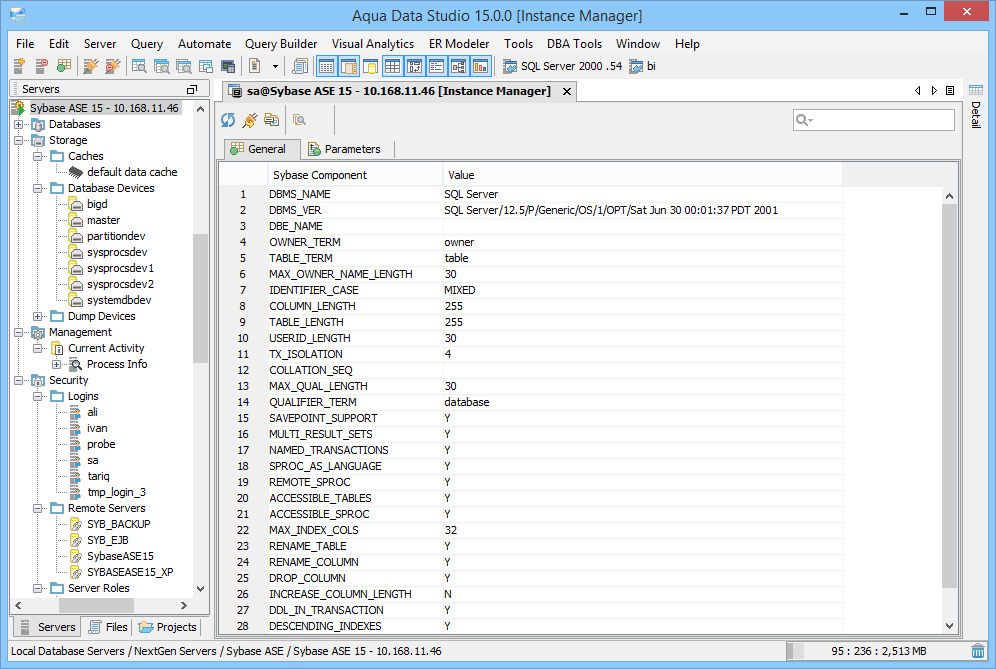
Task: Click the left tab navigation arrow
Action: pos(918,90)
